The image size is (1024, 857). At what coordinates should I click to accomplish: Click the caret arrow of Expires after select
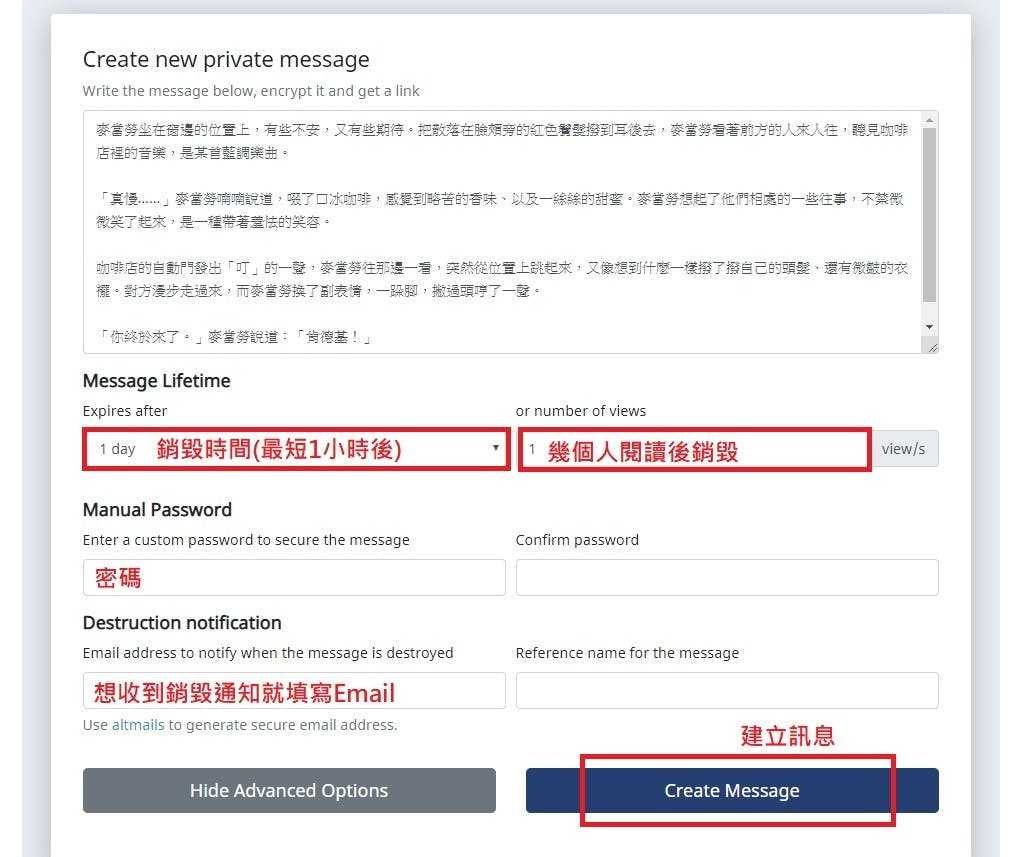pos(496,448)
